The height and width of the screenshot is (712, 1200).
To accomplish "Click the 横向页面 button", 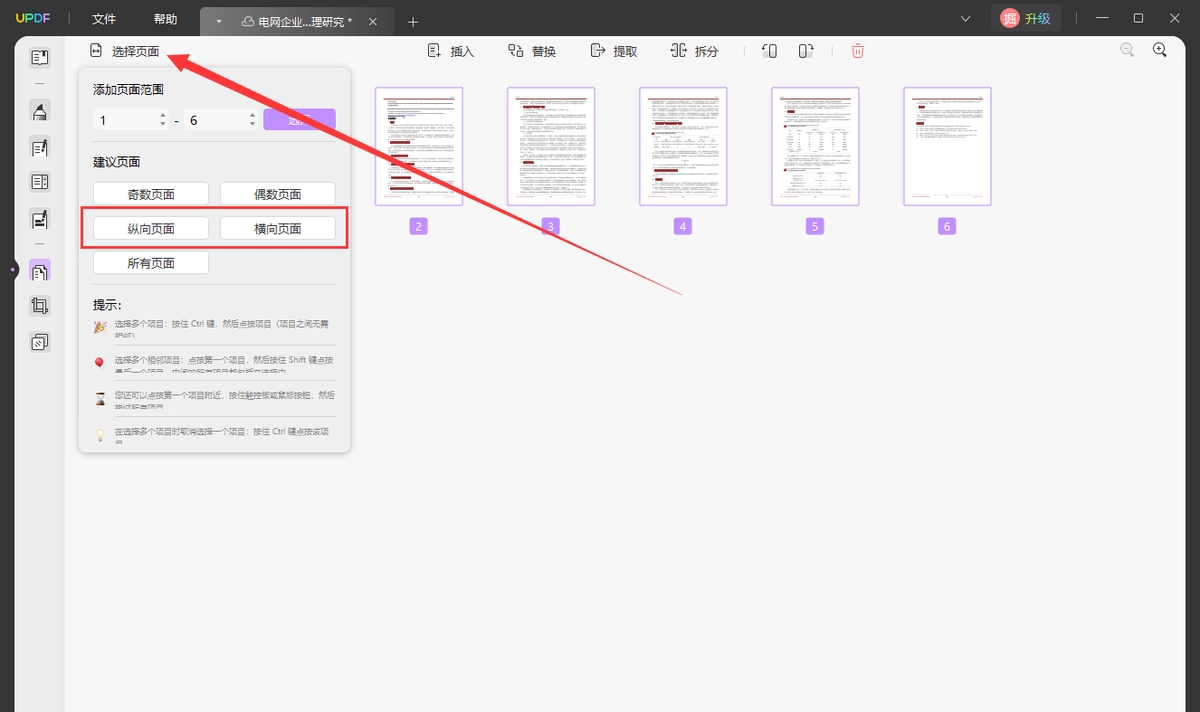I will 277,228.
